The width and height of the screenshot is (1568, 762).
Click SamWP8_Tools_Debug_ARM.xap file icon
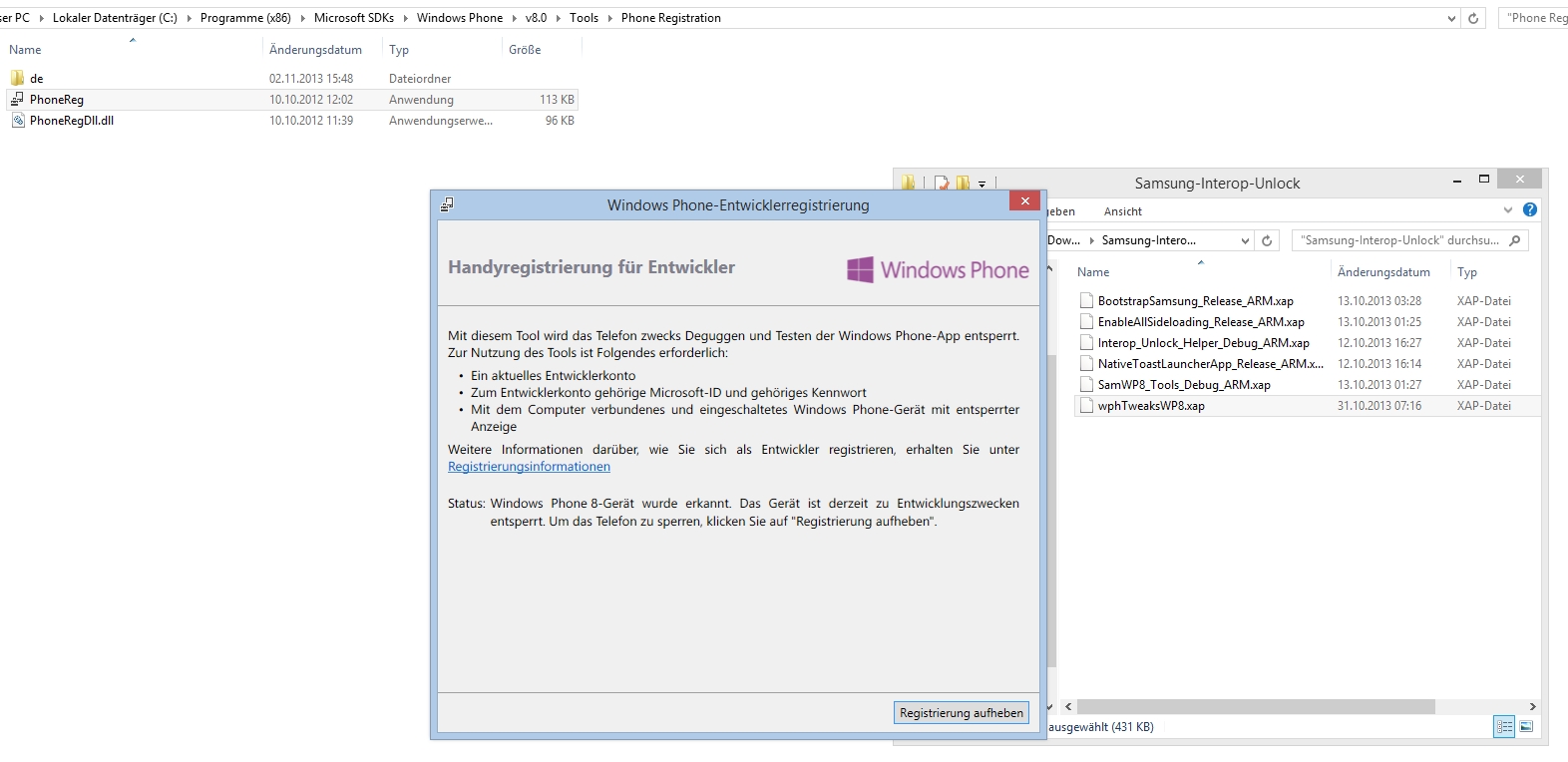pos(1086,384)
